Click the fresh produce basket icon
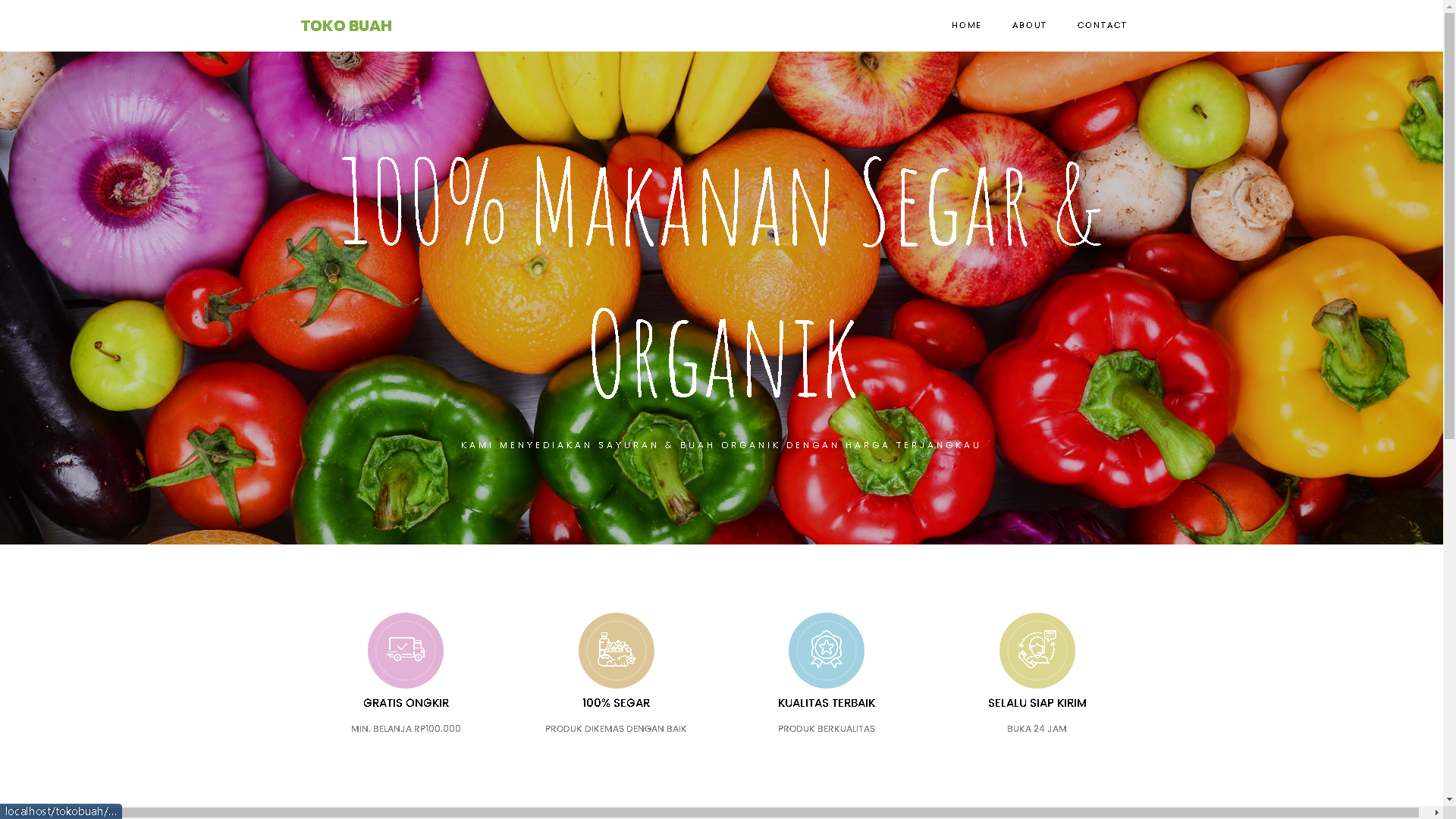The image size is (1456, 819). 617,651
